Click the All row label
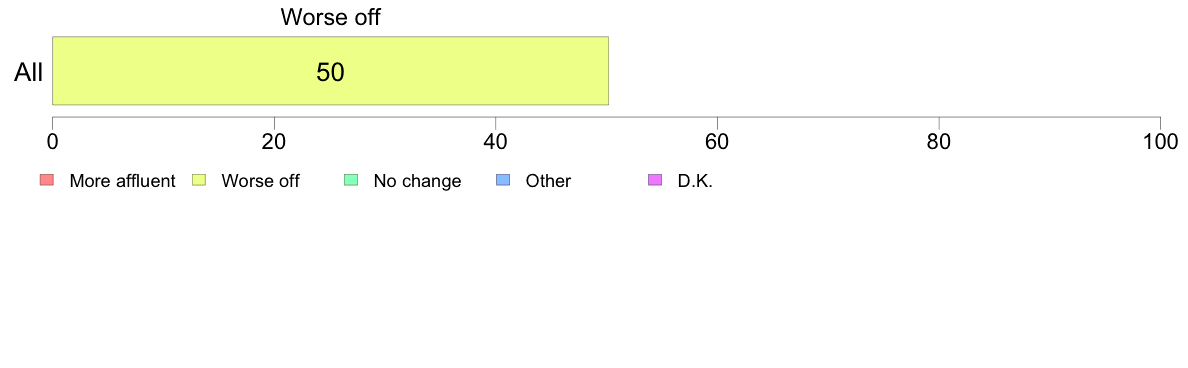 pos(29,73)
